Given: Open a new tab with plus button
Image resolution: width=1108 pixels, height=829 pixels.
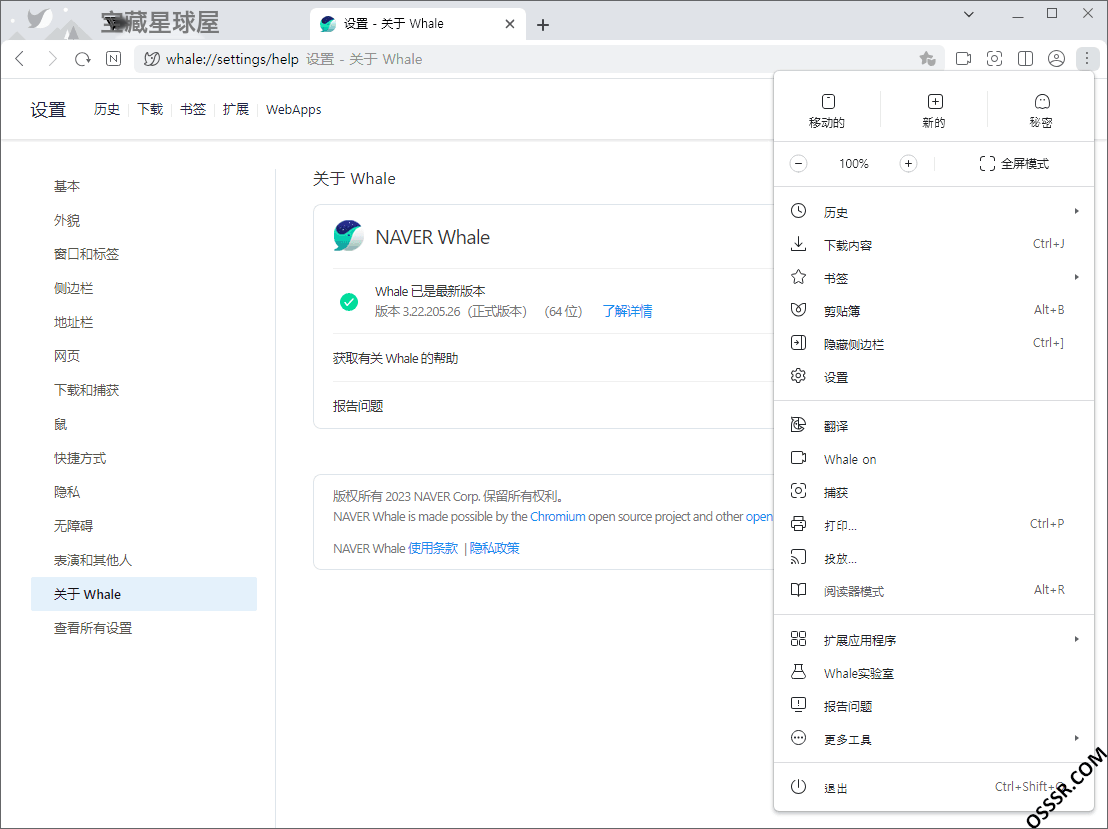Looking at the screenshot, I should [543, 25].
